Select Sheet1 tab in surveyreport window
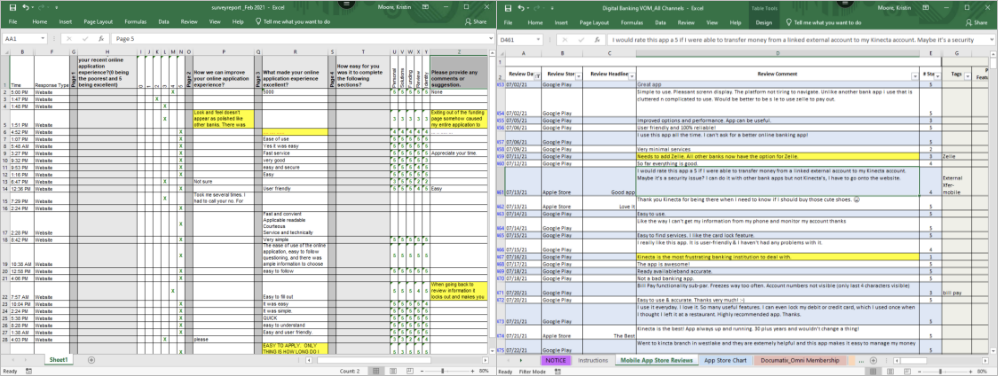The image size is (998, 377). tap(60, 360)
